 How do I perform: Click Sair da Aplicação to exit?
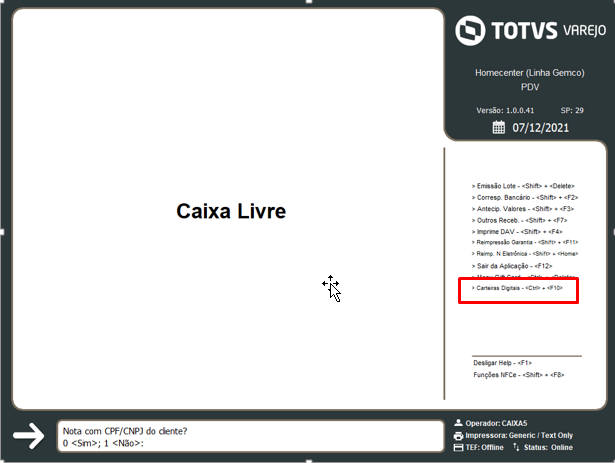coord(512,266)
